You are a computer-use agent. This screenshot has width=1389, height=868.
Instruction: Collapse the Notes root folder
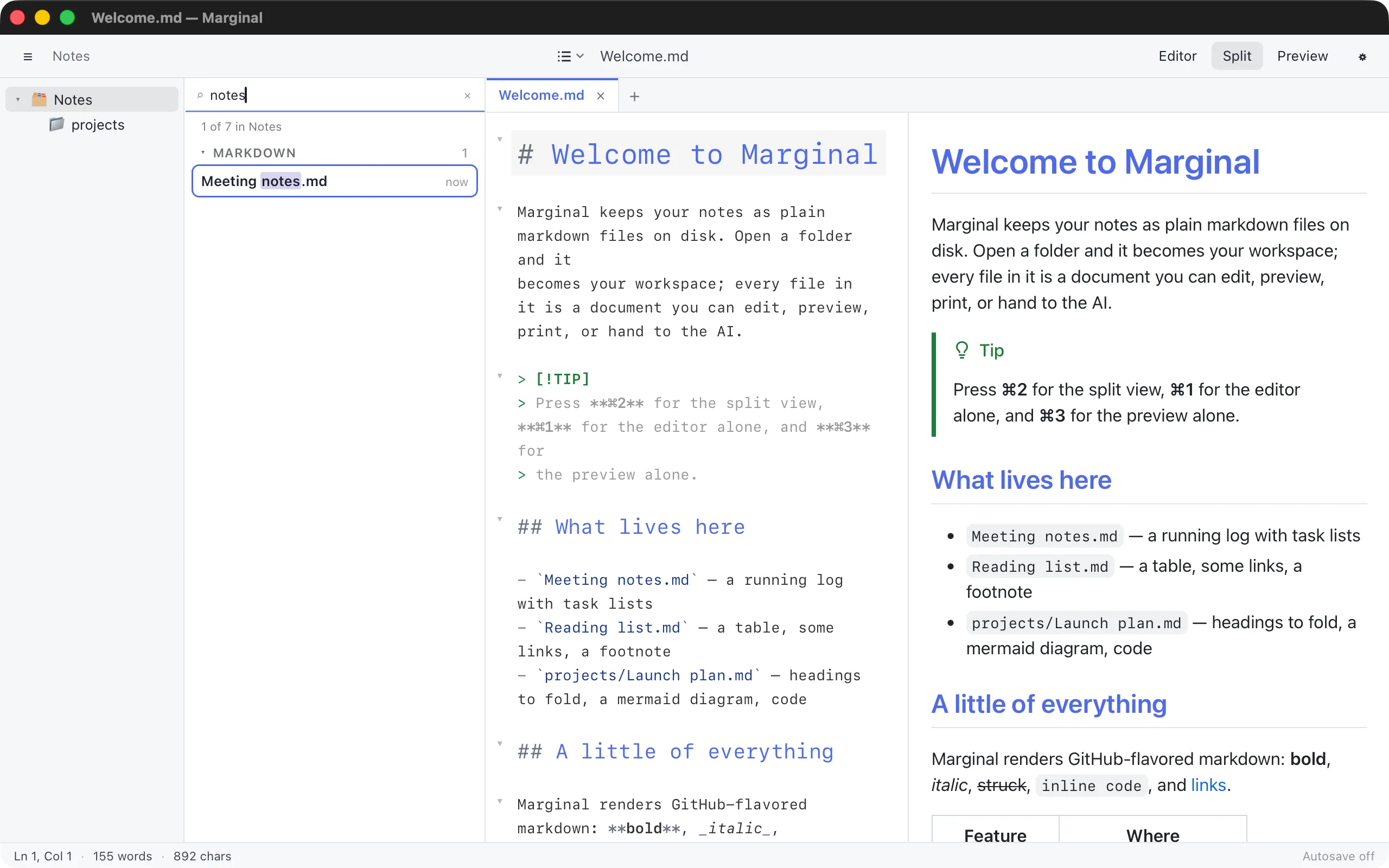[x=18, y=100]
